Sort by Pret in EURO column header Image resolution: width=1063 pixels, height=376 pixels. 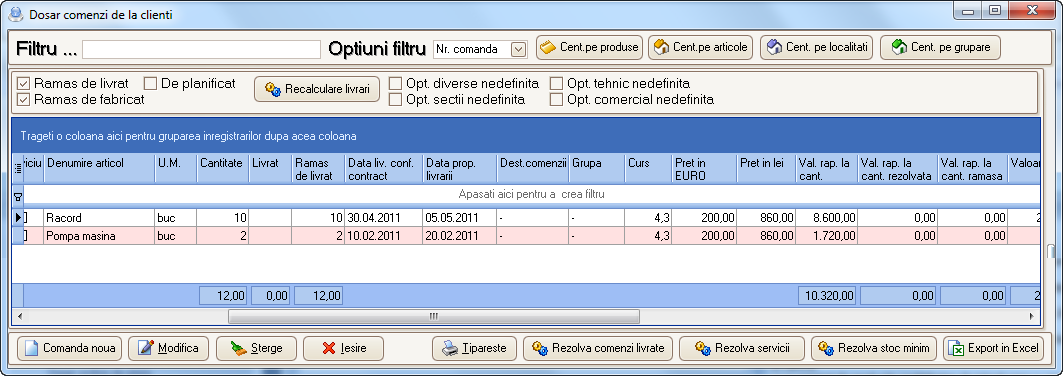point(704,169)
